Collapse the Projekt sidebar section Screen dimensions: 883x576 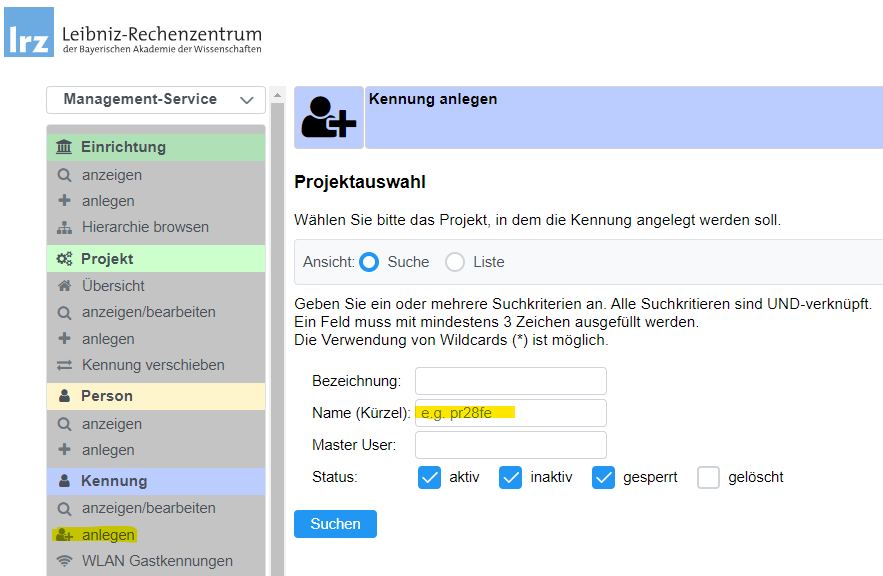coord(155,259)
